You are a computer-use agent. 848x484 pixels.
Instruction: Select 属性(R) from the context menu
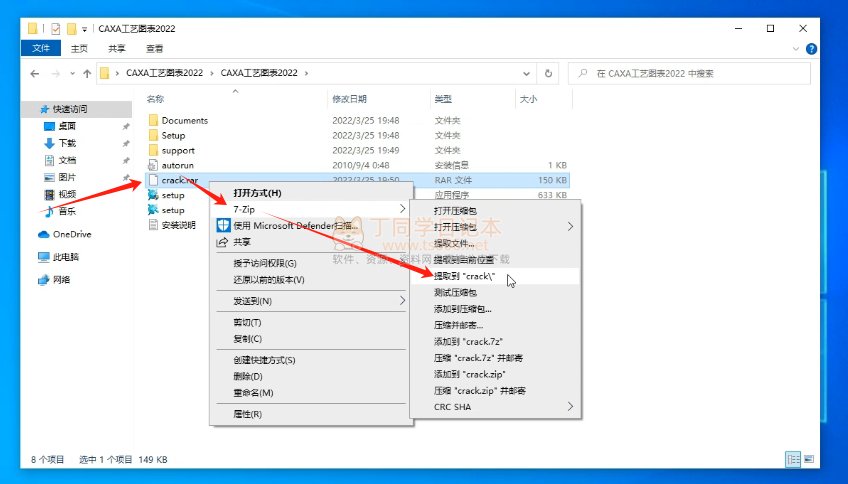pyautogui.click(x=248, y=413)
